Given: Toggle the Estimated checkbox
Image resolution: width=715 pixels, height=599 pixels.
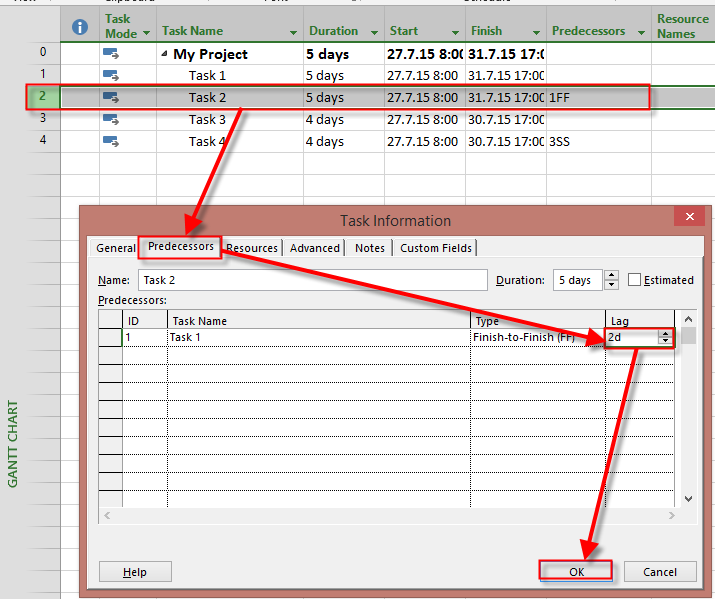Looking at the screenshot, I should (x=634, y=281).
